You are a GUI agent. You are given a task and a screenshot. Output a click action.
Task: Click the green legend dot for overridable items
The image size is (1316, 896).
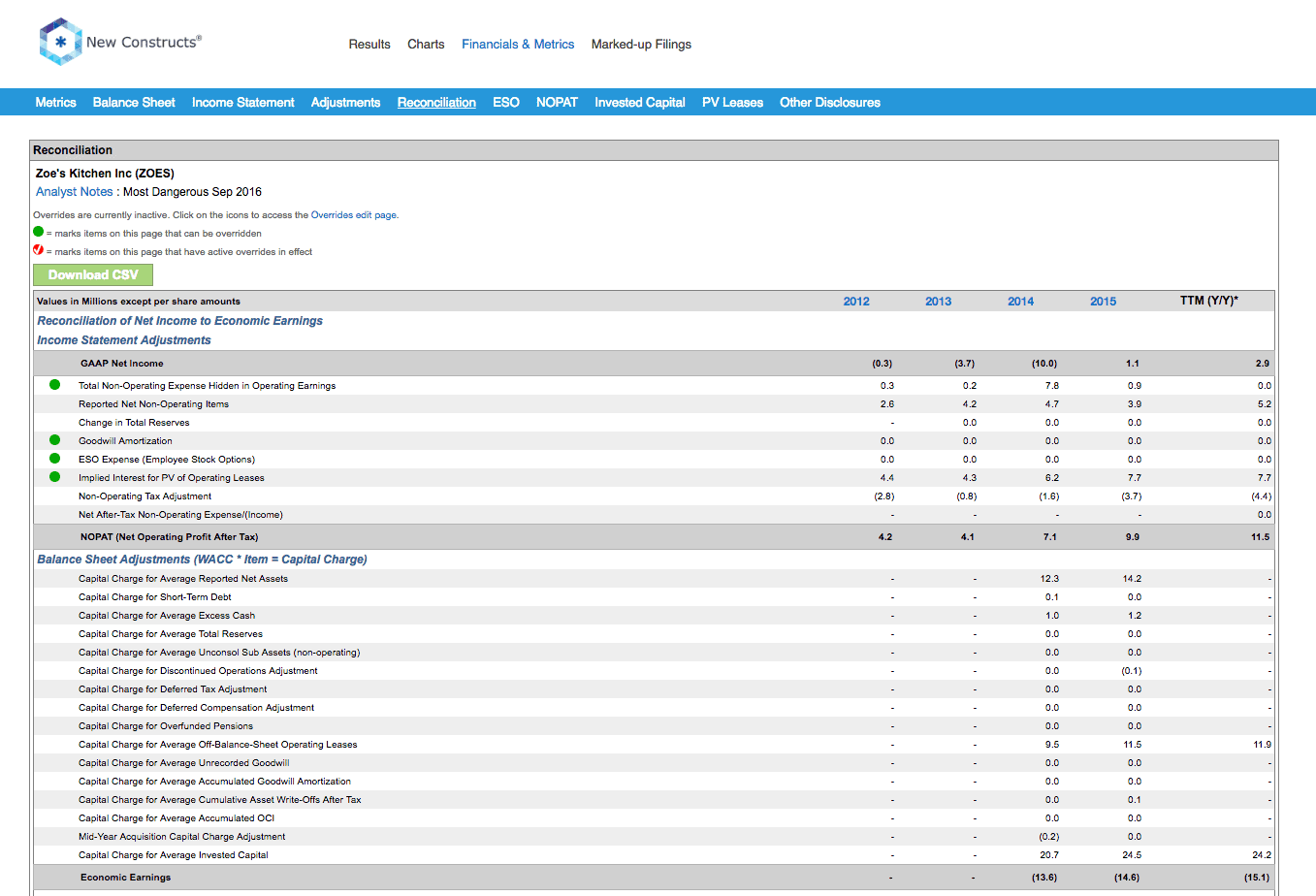[x=39, y=232]
